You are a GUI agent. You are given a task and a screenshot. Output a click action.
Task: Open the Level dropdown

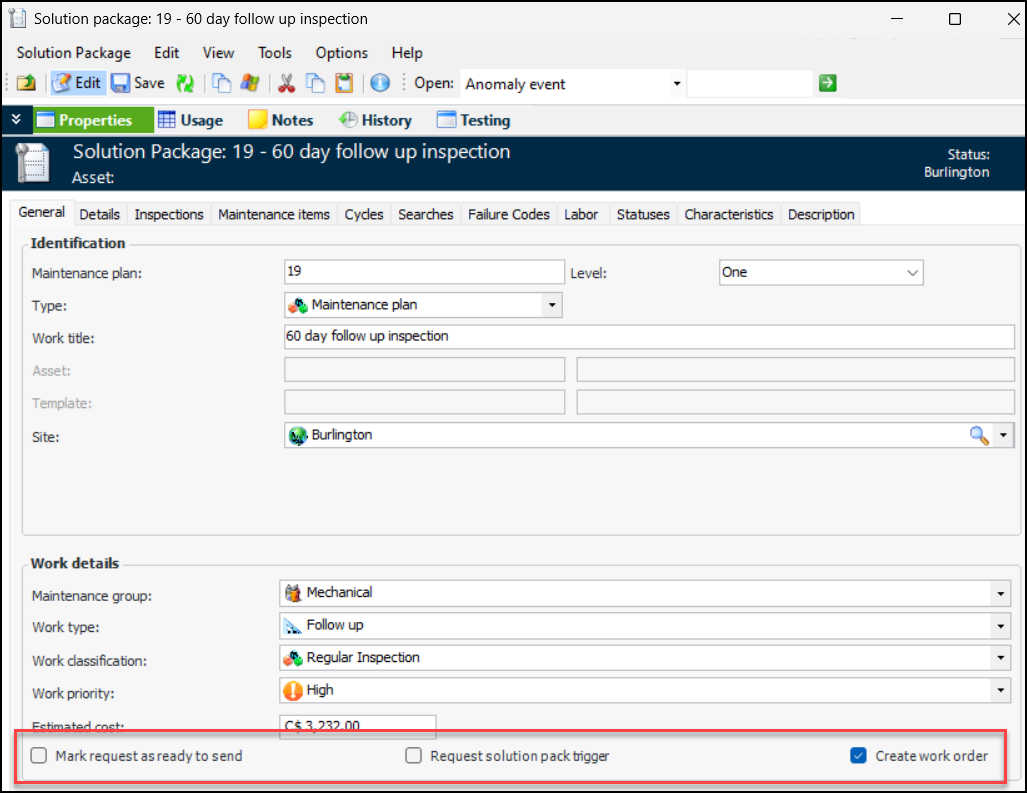click(912, 272)
